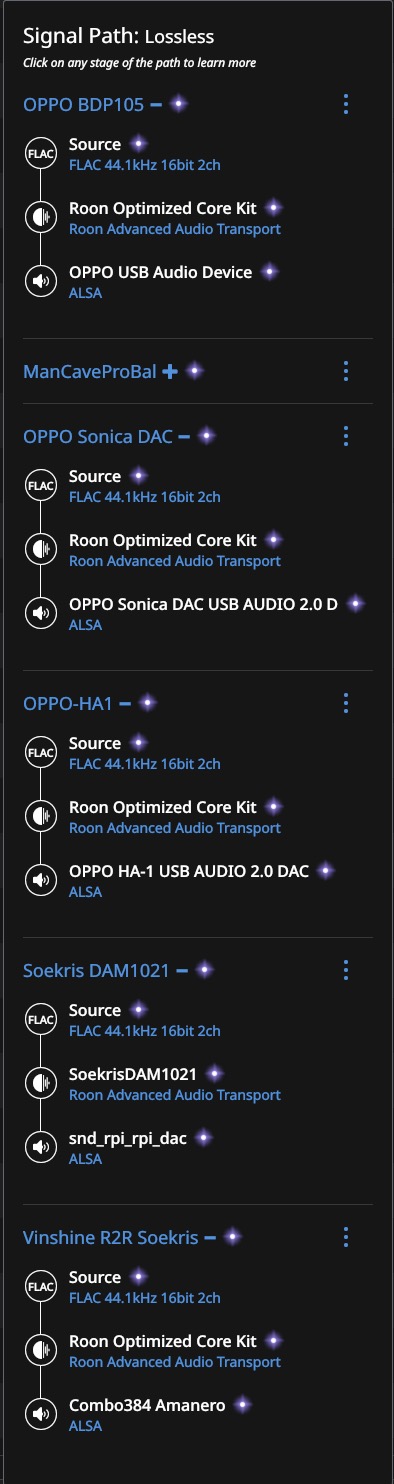Collapse the OPPO BDP105 signal path
This screenshot has height=1484, width=394.
pyautogui.click(x=156, y=104)
